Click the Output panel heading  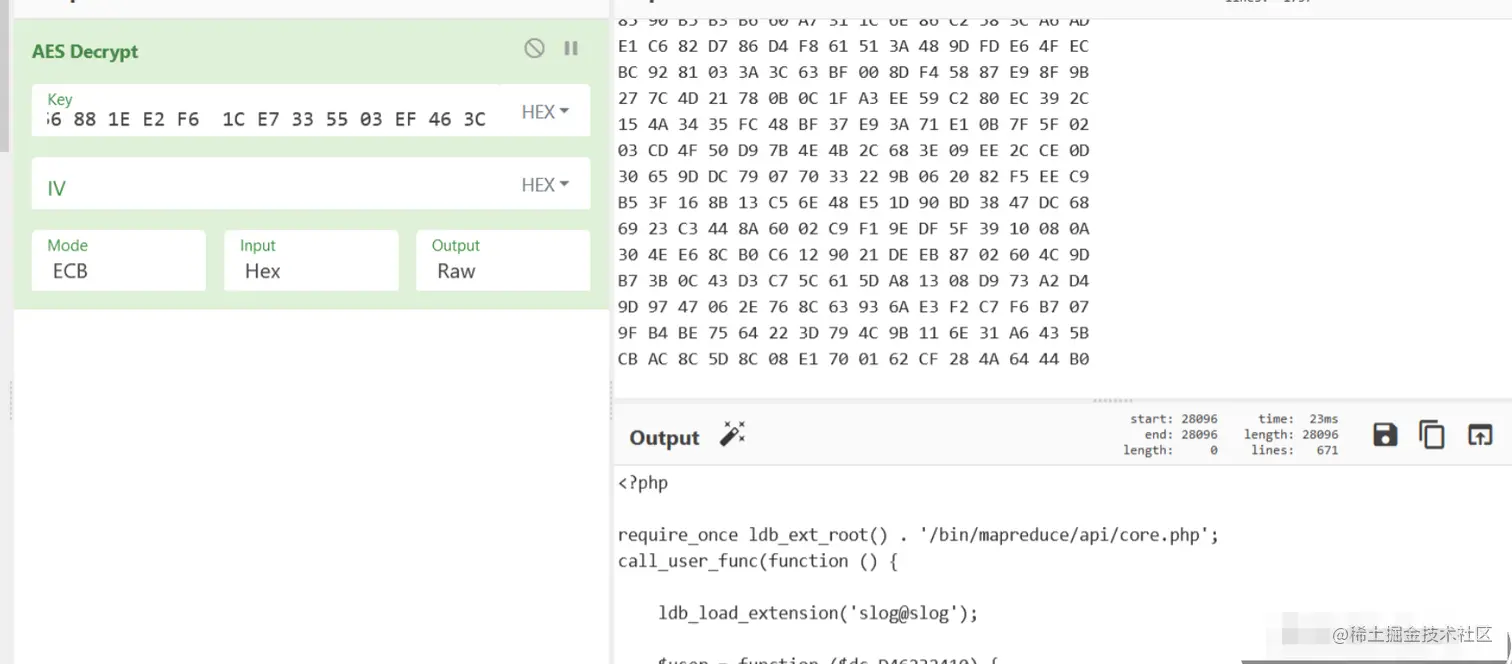point(664,438)
